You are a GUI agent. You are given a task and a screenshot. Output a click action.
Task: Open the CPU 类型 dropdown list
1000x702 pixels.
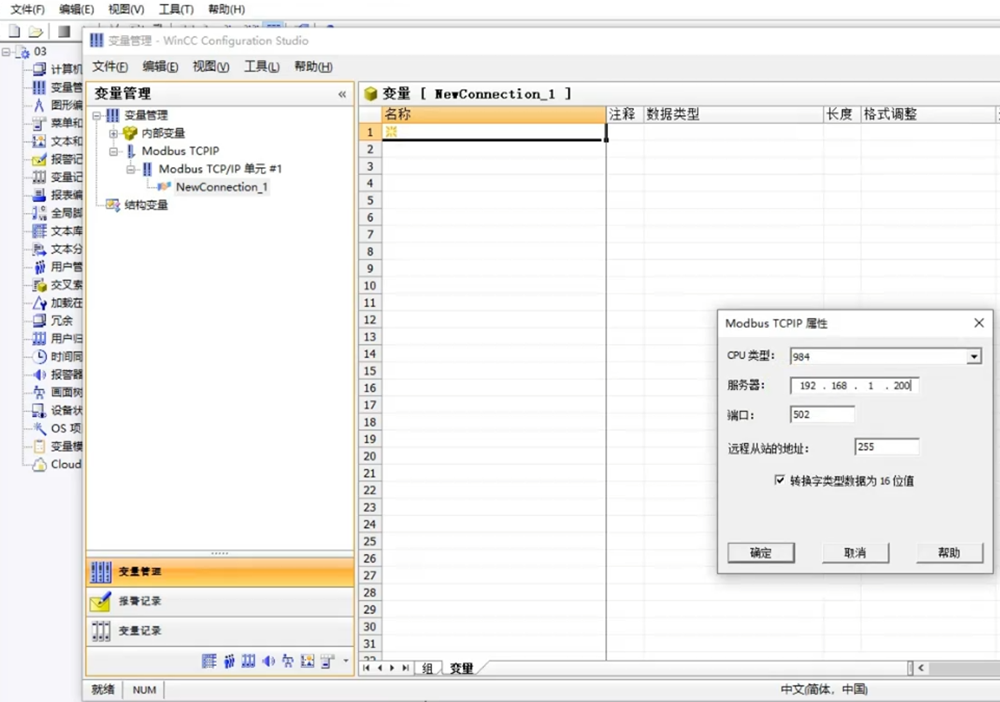pyautogui.click(x=974, y=356)
